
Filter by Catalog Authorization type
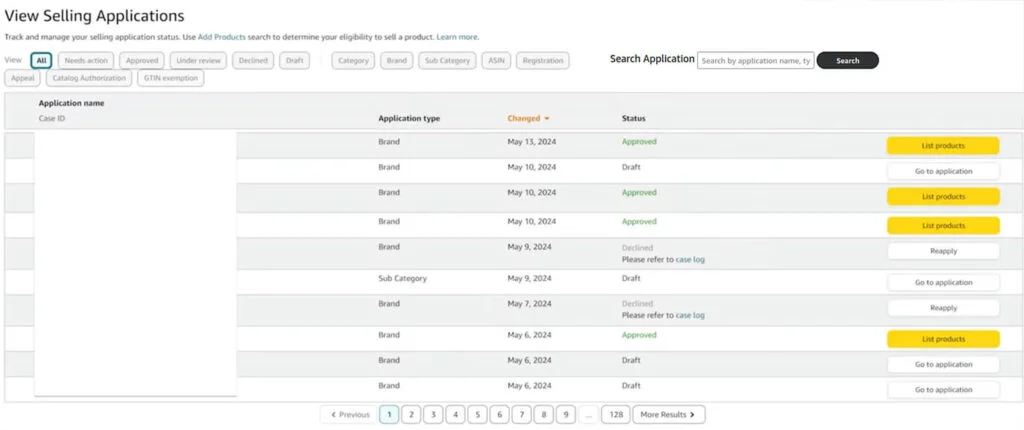89,78
